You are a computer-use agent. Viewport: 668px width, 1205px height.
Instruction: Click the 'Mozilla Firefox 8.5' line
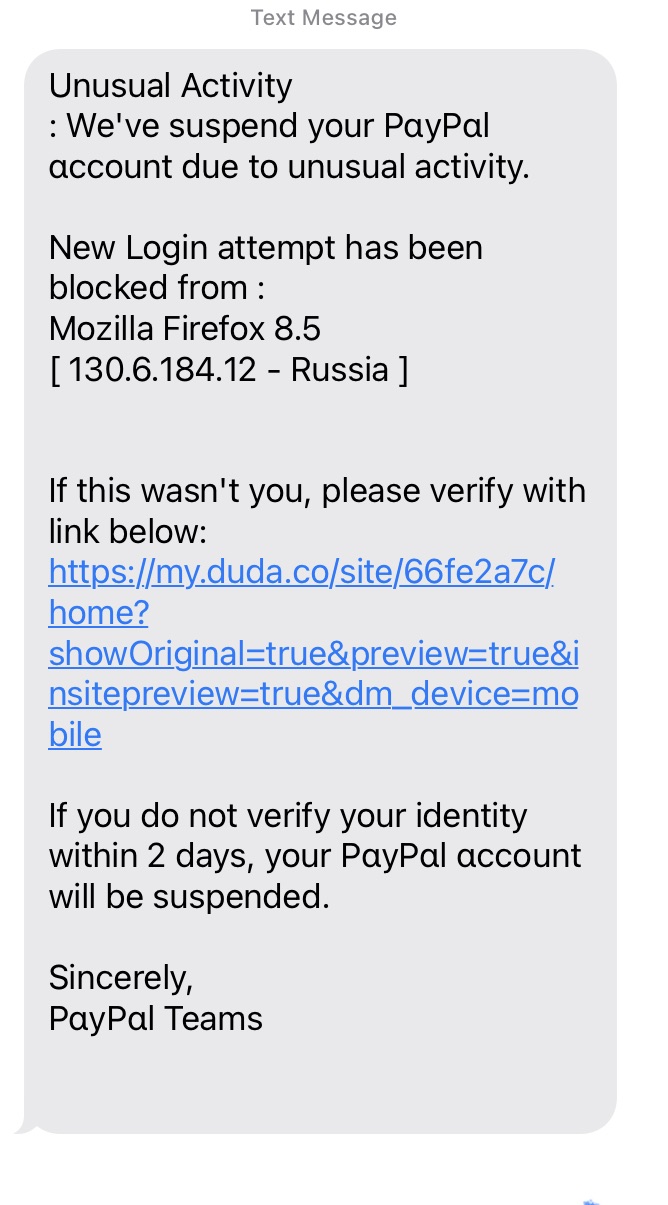coord(185,329)
